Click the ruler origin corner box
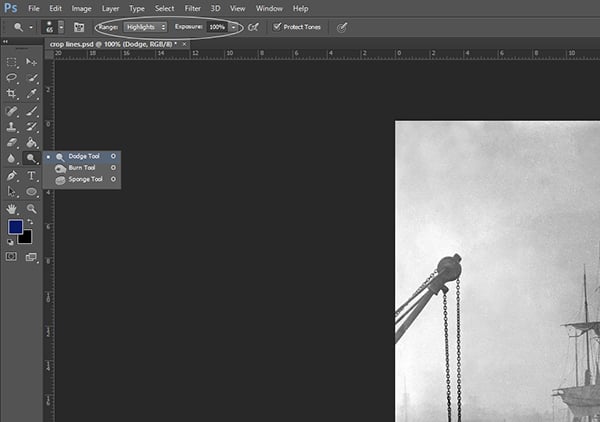The image size is (600, 422). point(49,54)
